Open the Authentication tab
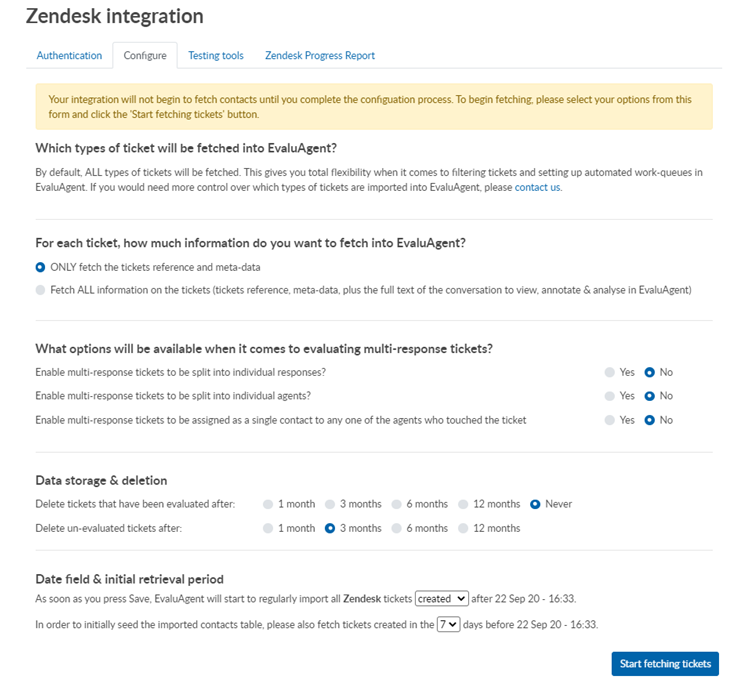 [69, 56]
